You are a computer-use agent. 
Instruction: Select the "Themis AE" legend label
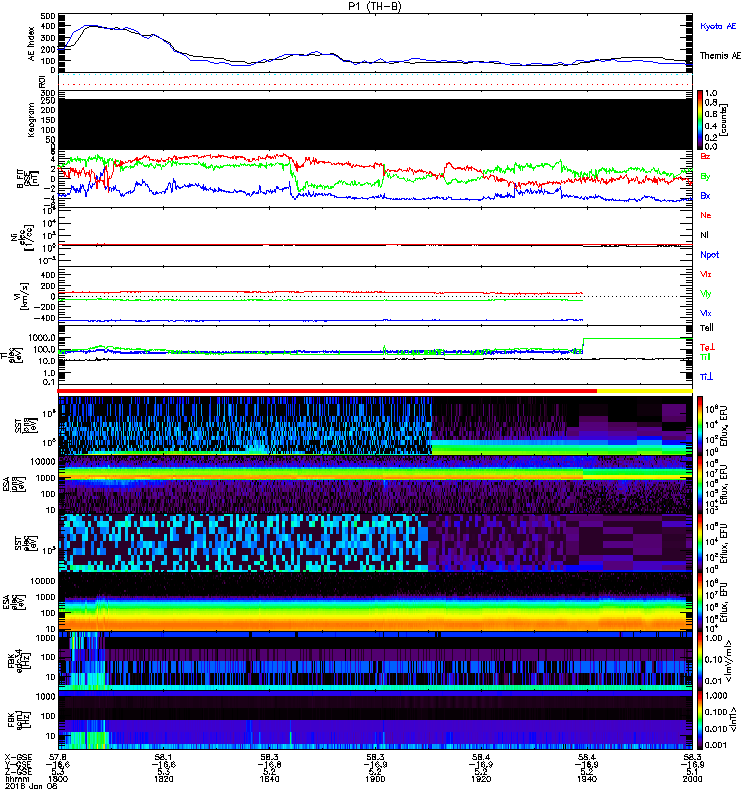720,56
